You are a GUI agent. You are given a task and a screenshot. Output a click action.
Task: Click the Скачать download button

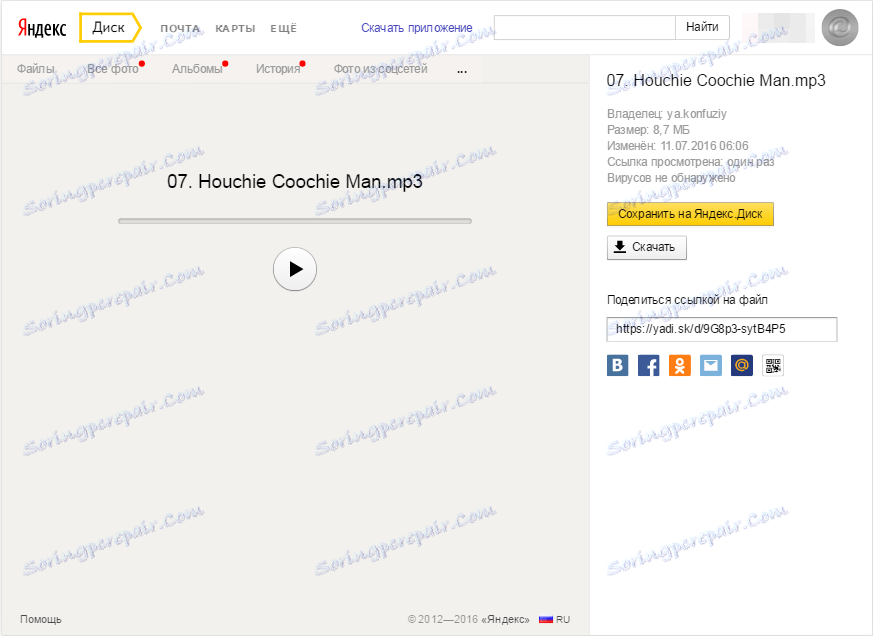coord(647,247)
